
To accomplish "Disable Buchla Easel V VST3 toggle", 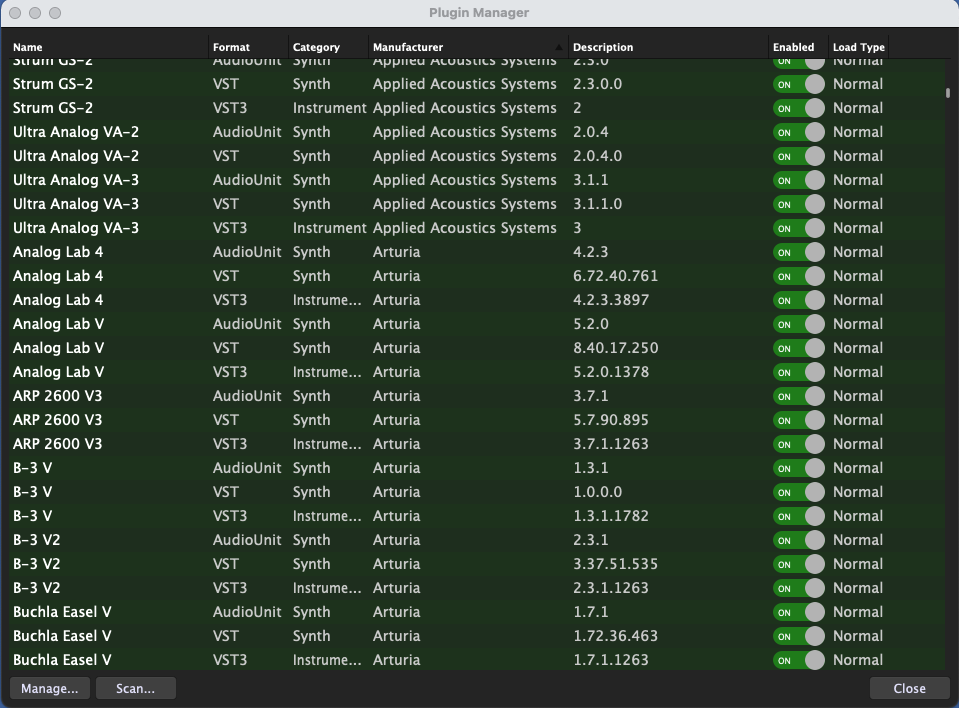I will click(x=799, y=660).
